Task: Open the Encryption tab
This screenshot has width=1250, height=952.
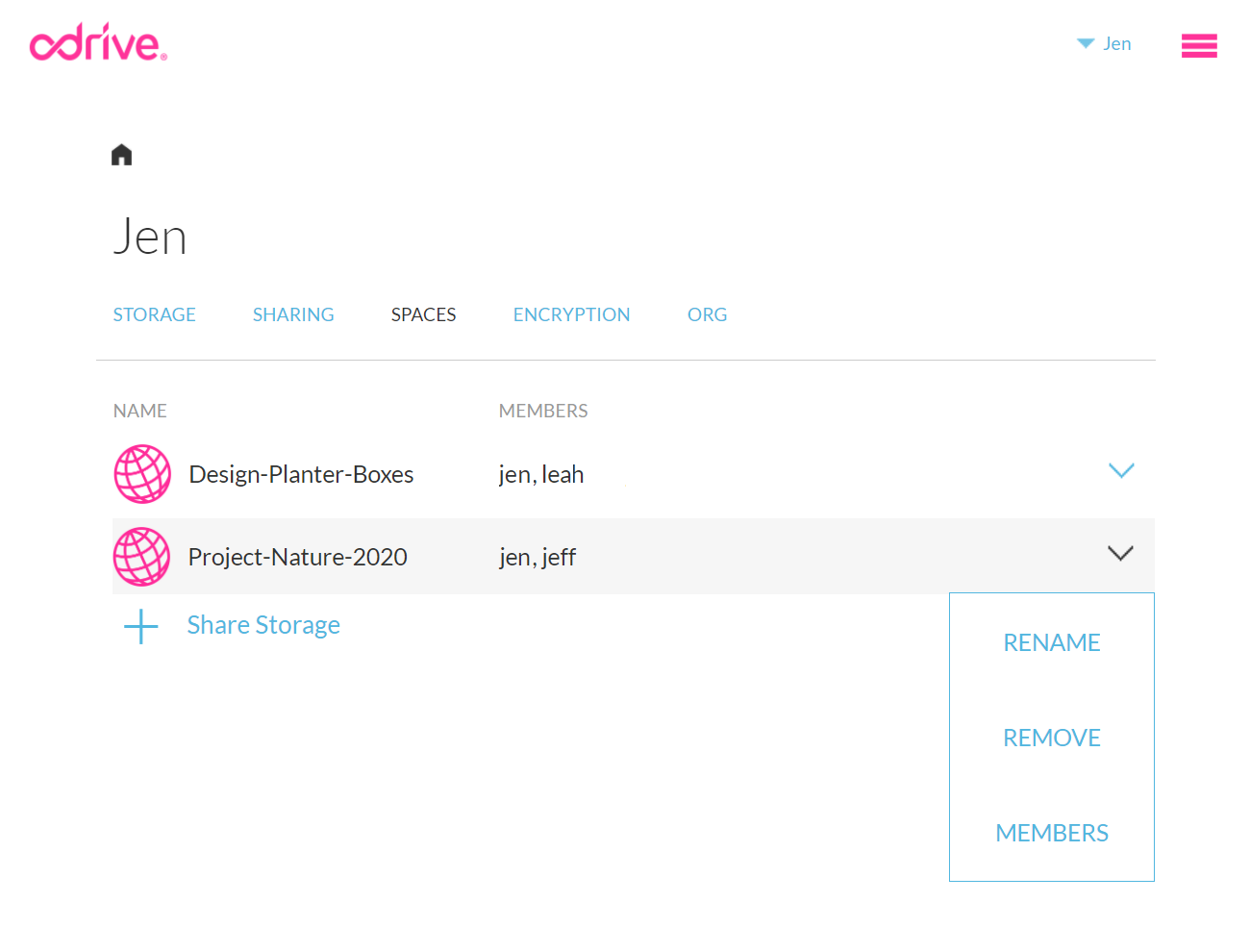Action: coord(571,314)
